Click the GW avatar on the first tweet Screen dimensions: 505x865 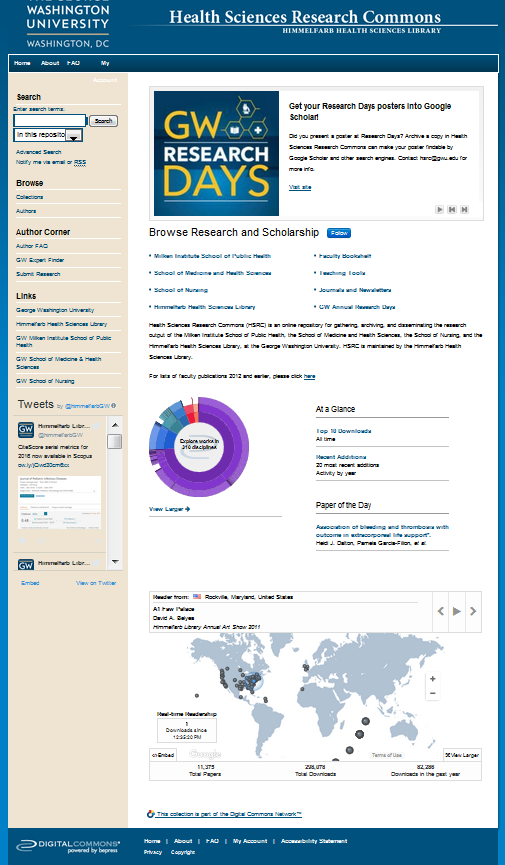point(26,430)
